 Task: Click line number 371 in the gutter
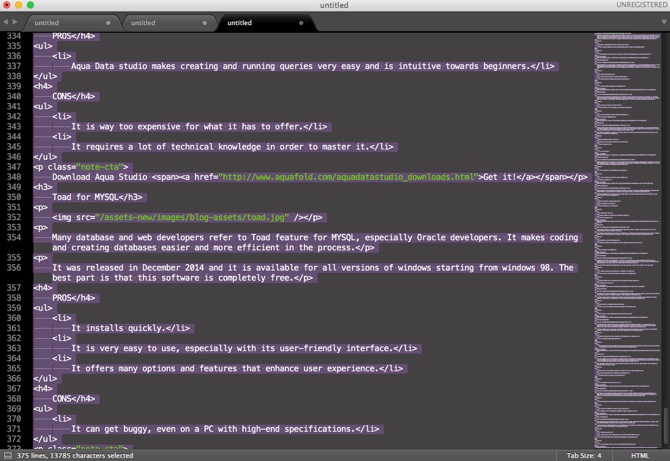tap(14, 429)
